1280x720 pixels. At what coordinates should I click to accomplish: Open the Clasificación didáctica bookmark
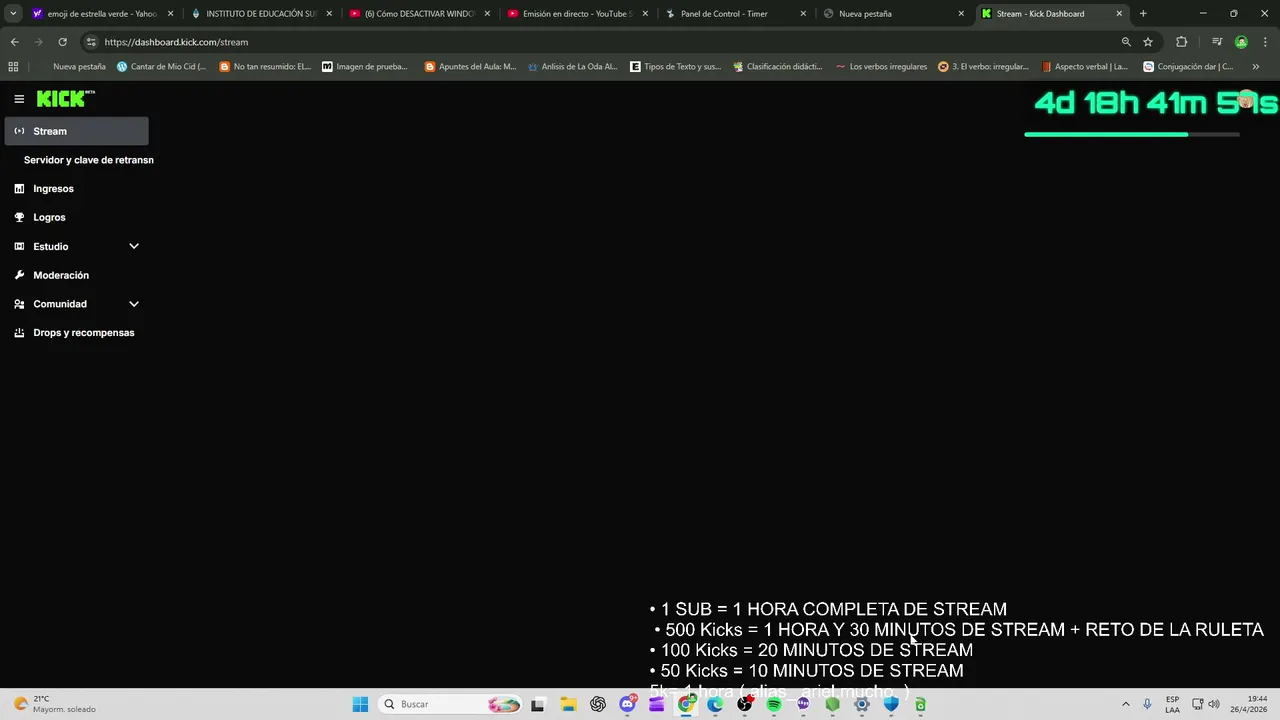tap(778, 66)
